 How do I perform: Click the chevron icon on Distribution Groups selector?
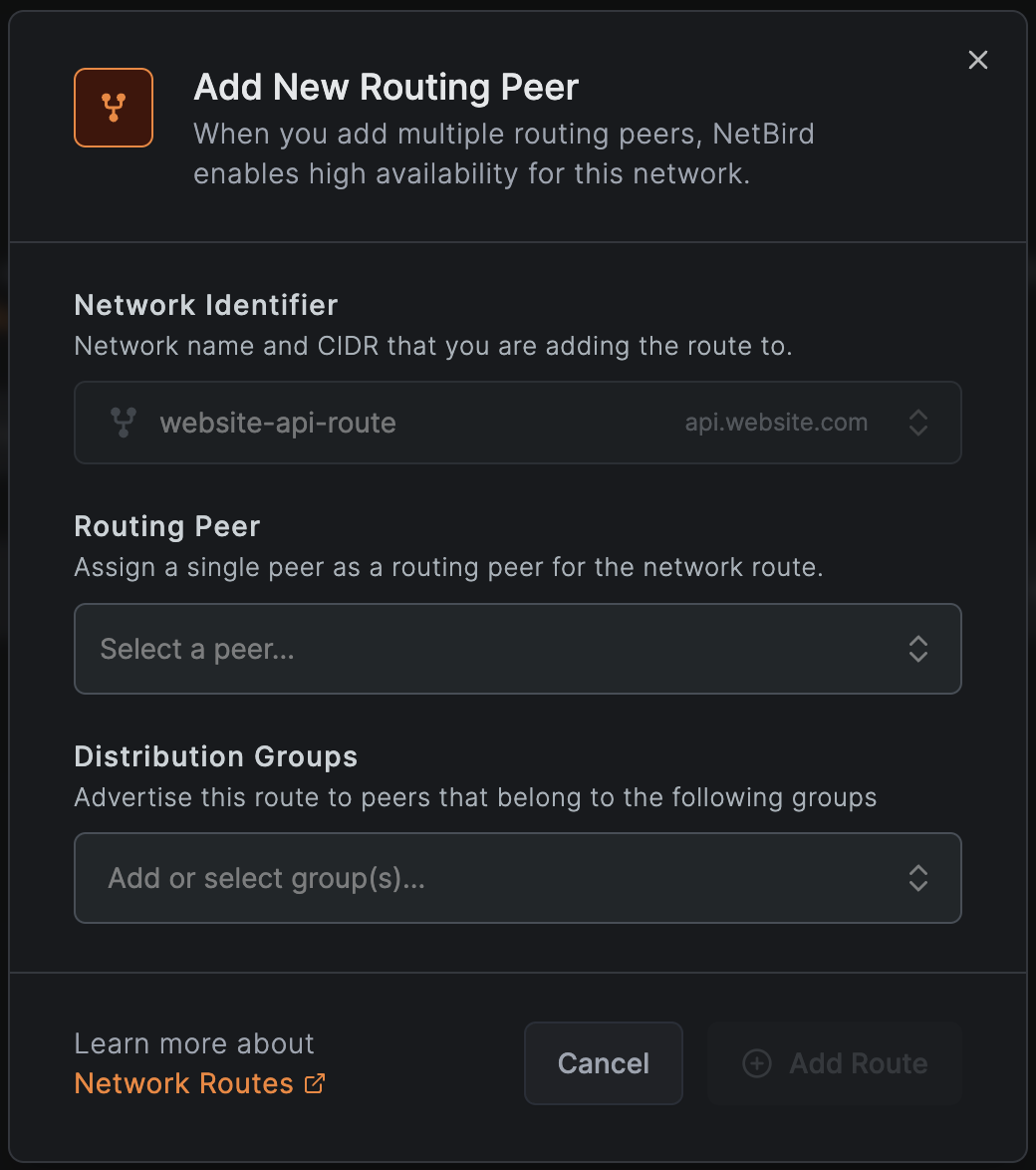pyautogui.click(x=918, y=878)
